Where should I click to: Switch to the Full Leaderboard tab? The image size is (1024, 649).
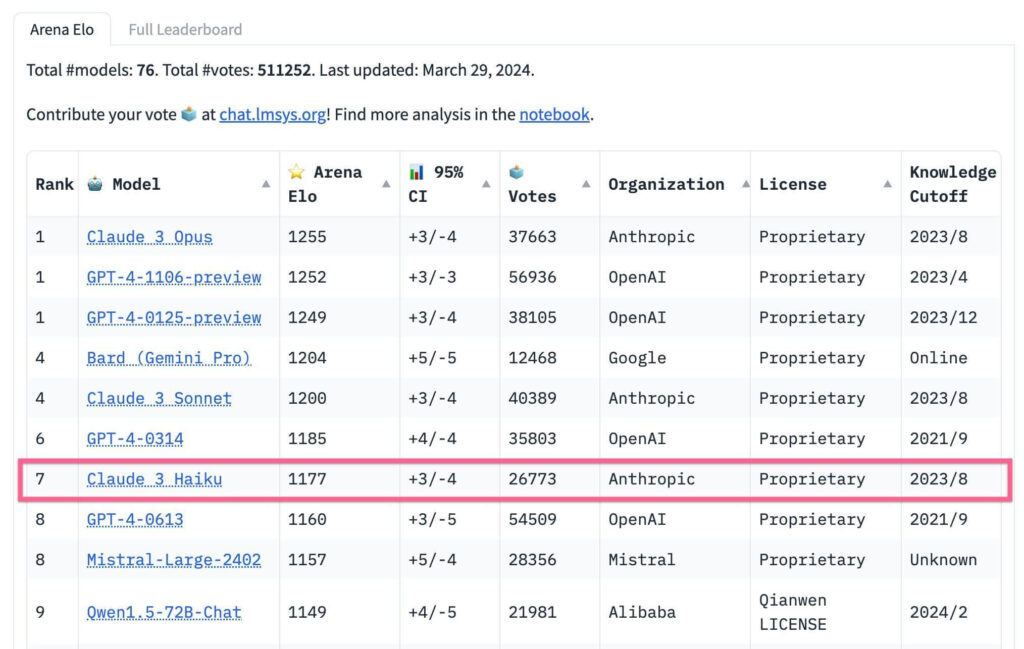click(x=185, y=30)
